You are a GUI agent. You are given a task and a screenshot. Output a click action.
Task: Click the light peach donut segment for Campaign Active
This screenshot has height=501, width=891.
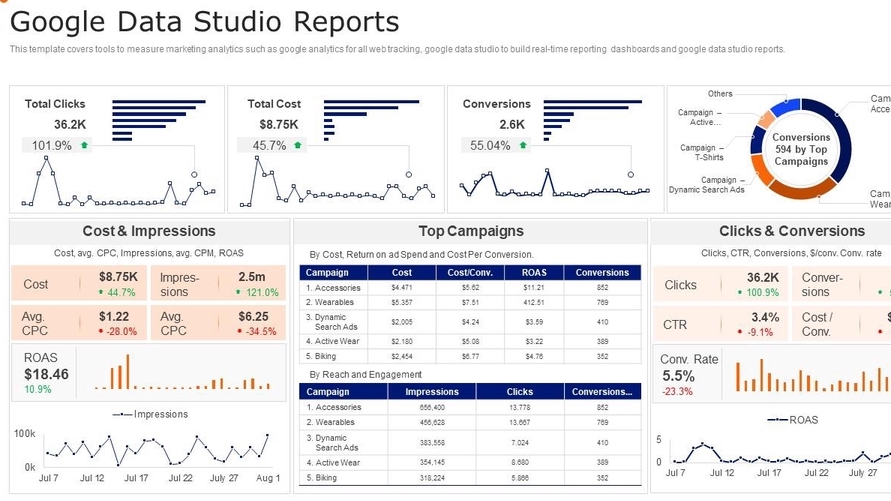[766, 120]
